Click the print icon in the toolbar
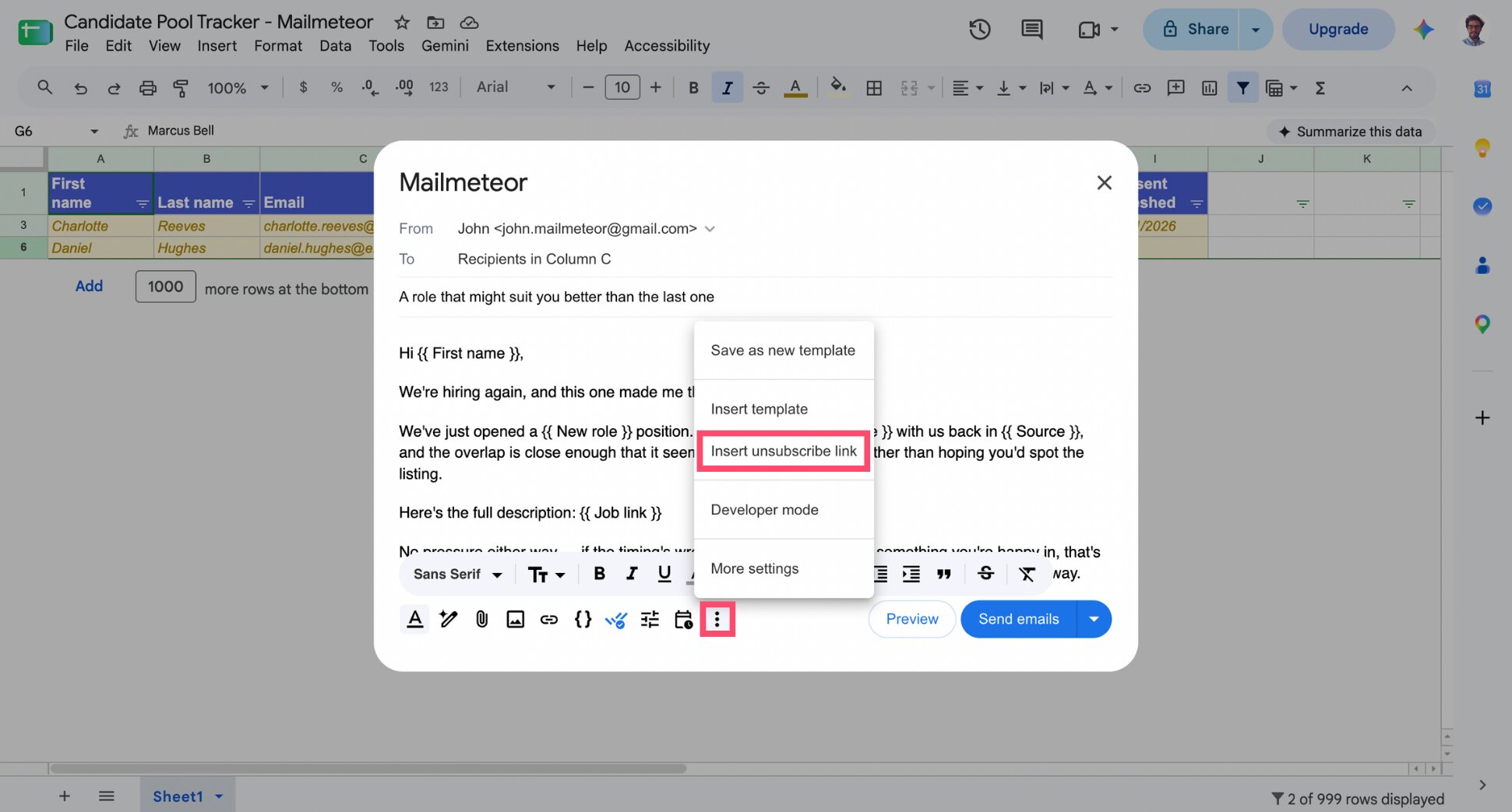 point(147,88)
